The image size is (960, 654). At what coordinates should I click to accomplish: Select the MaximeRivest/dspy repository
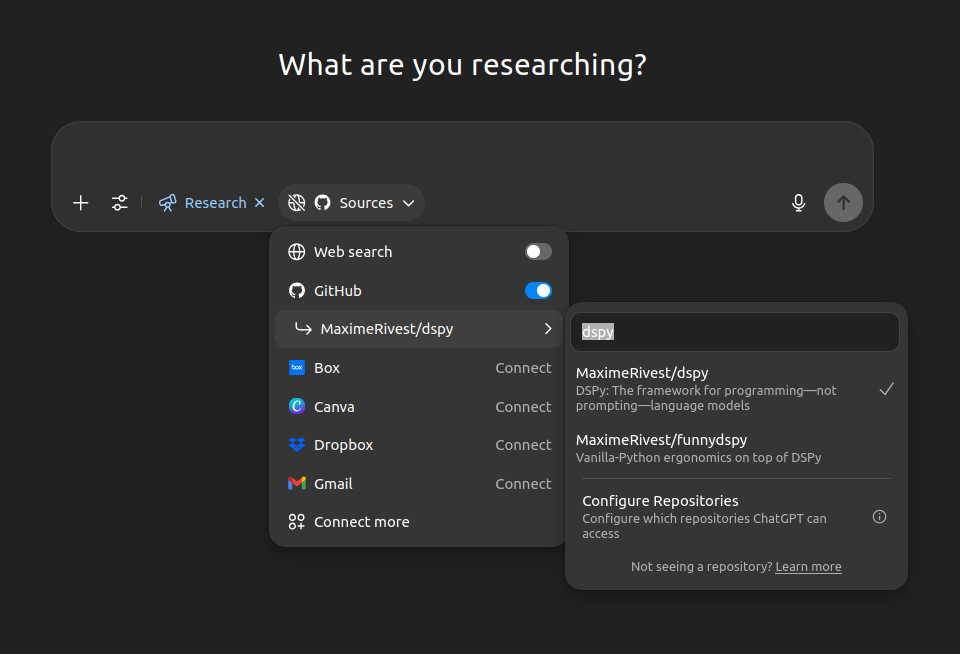[735, 388]
